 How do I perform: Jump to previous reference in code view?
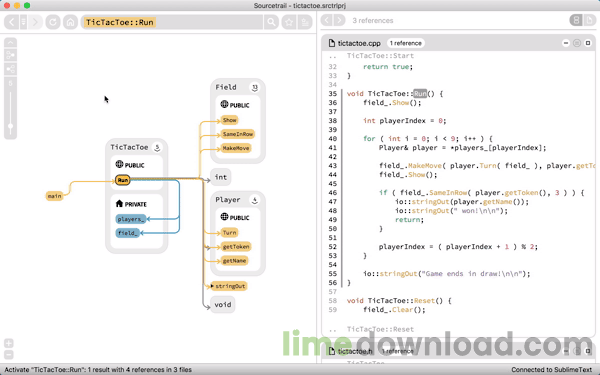click(326, 20)
